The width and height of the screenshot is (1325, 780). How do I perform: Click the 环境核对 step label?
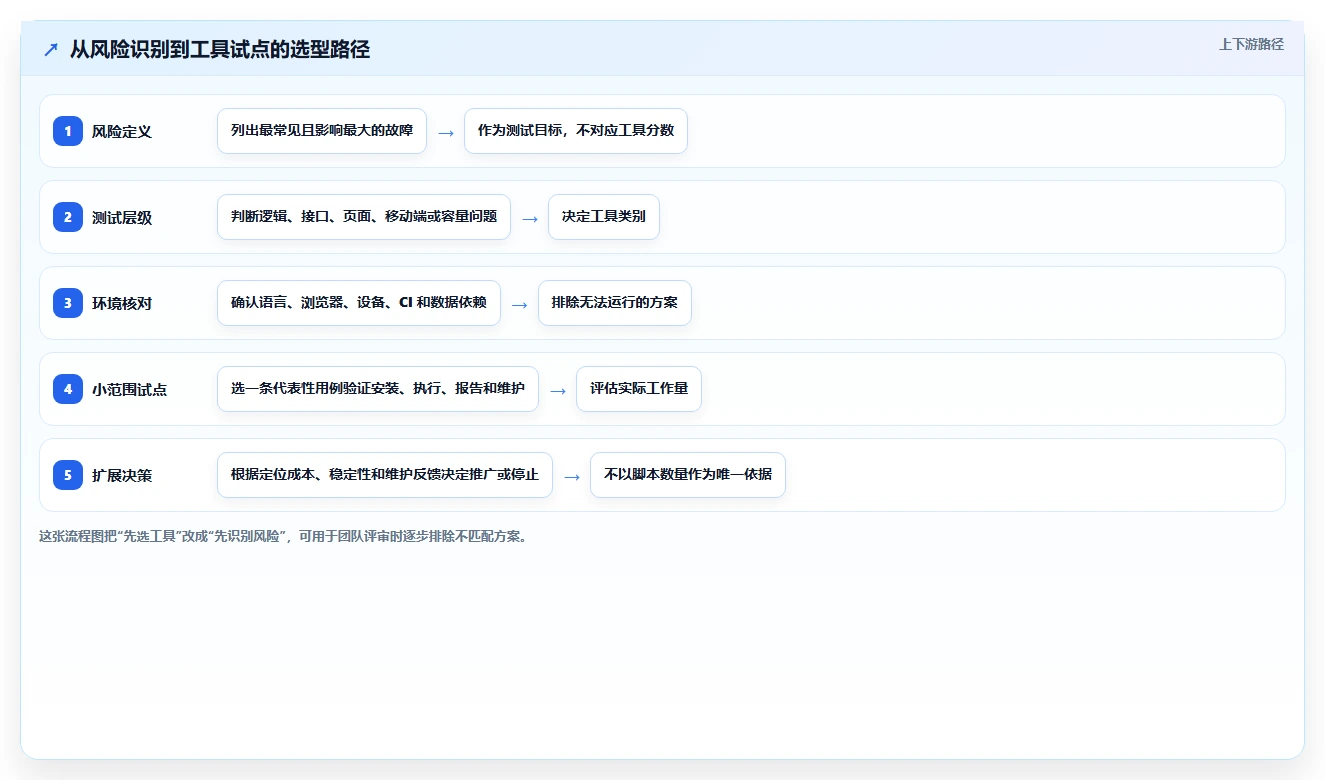point(122,304)
